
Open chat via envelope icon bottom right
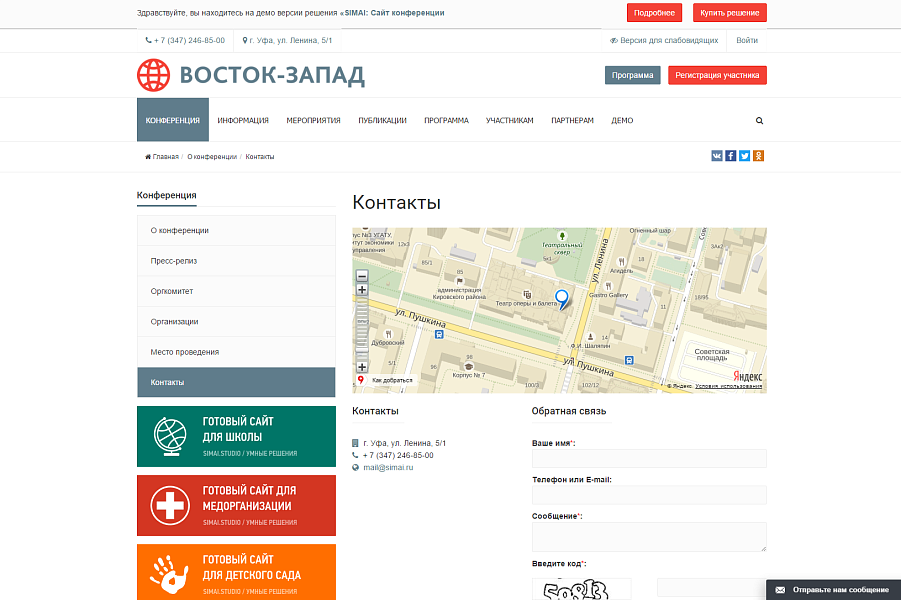pos(782,589)
